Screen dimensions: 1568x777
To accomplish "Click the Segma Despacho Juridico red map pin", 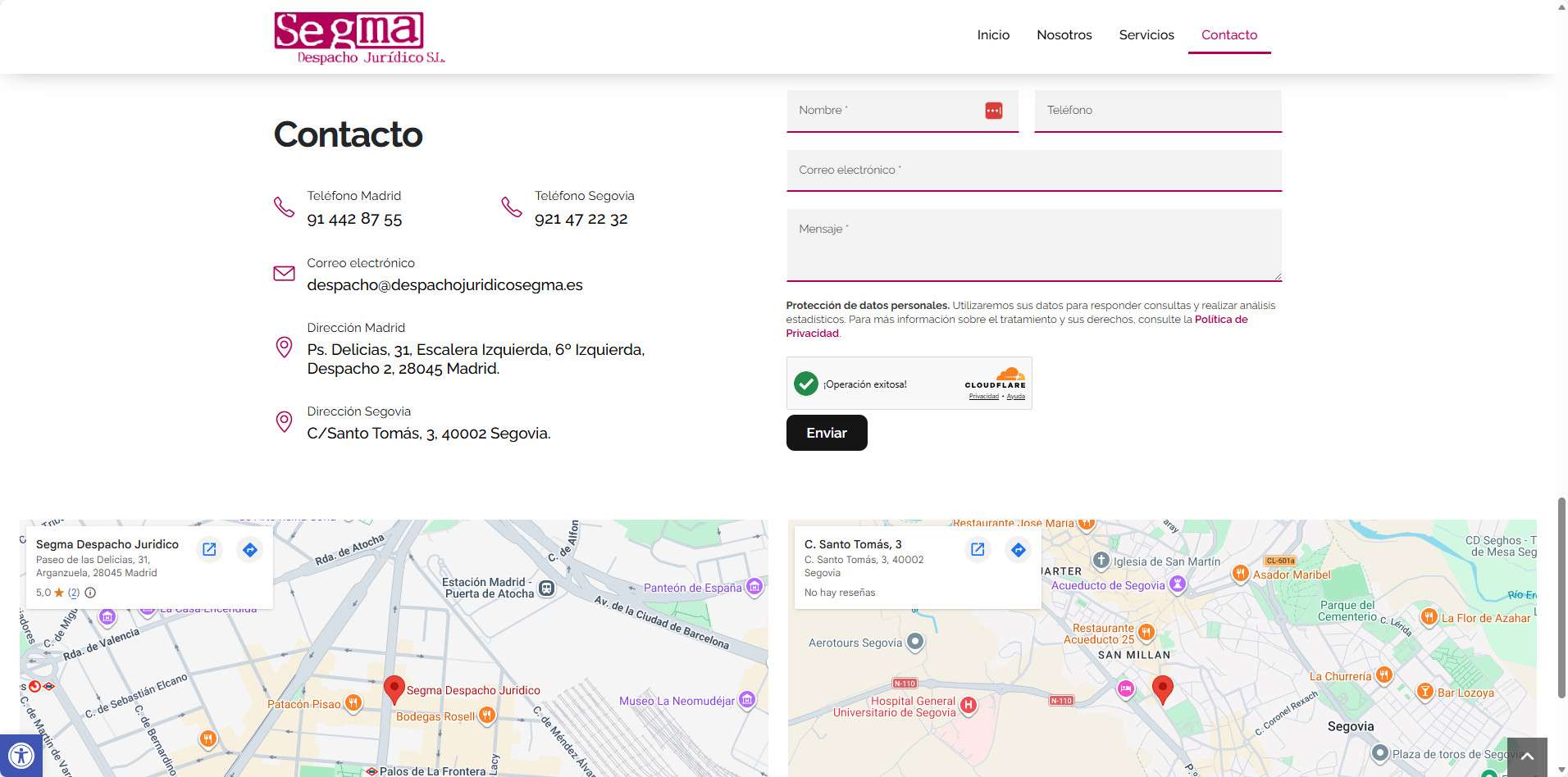I will [394, 688].
